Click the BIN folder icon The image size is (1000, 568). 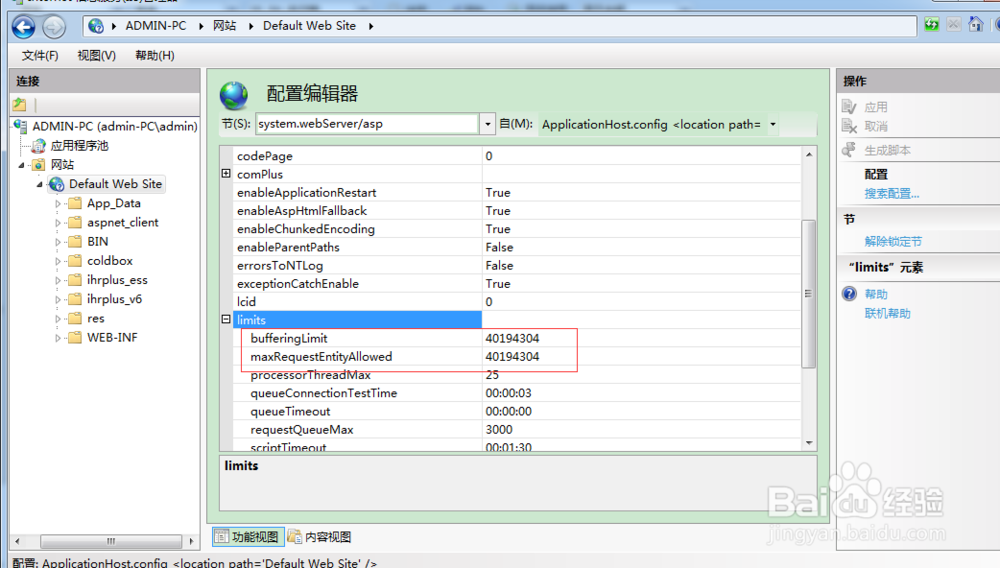pyautogui.click(x=75, y=242)
